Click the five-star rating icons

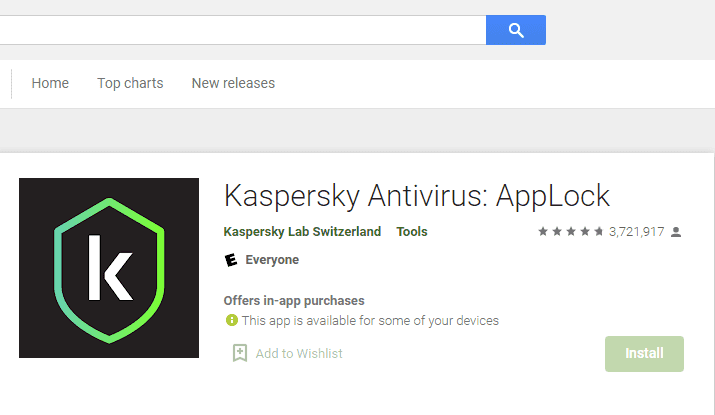571,232
